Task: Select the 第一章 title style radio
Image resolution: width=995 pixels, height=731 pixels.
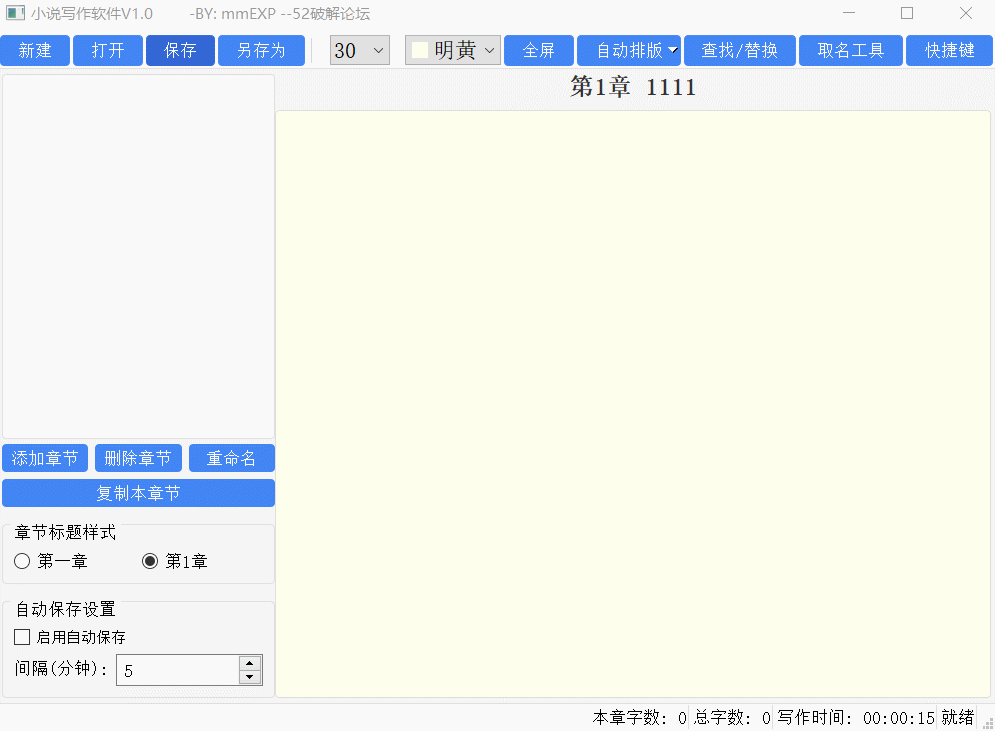Action: (x=22, y=562)
